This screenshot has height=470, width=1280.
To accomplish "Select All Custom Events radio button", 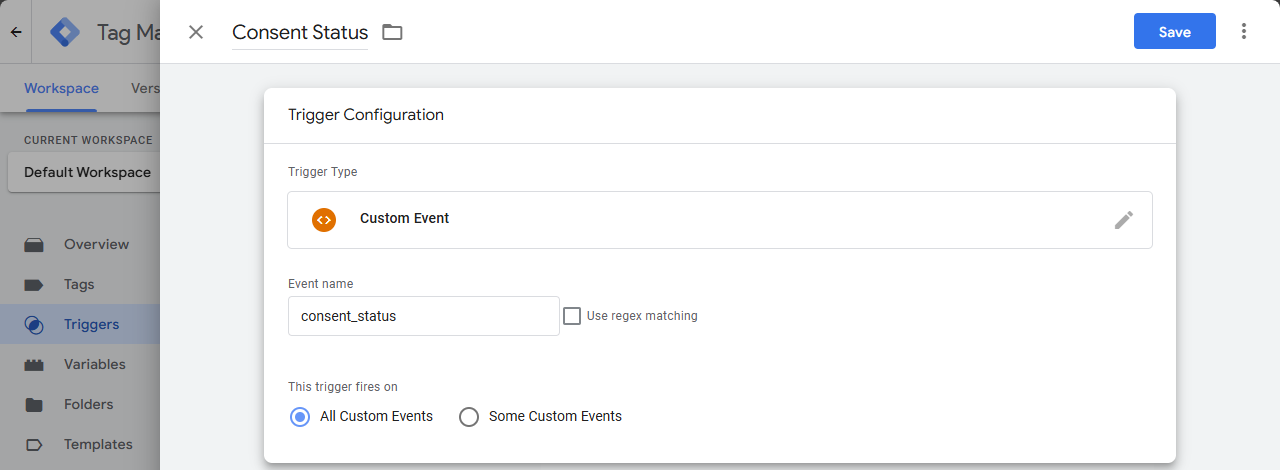I will click(299, 417).
